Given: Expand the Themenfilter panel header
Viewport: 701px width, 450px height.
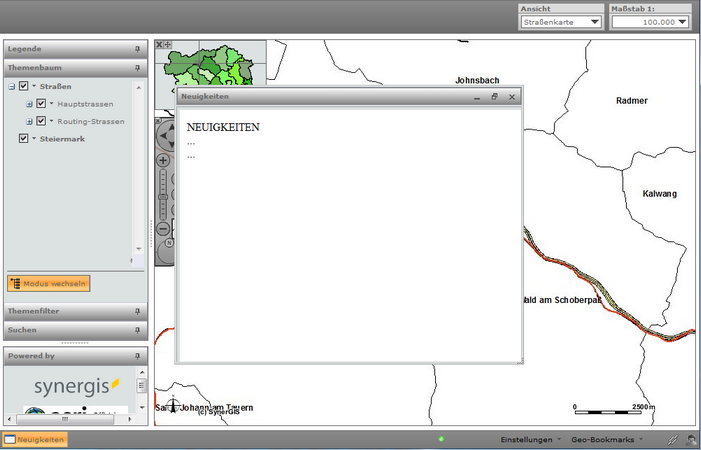Looking at the screenshot, I should [76, 311].
